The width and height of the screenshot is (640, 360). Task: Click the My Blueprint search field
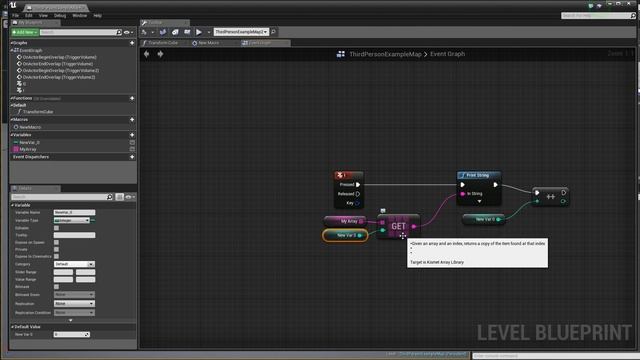pyautogui.click(x=81, y=32)
